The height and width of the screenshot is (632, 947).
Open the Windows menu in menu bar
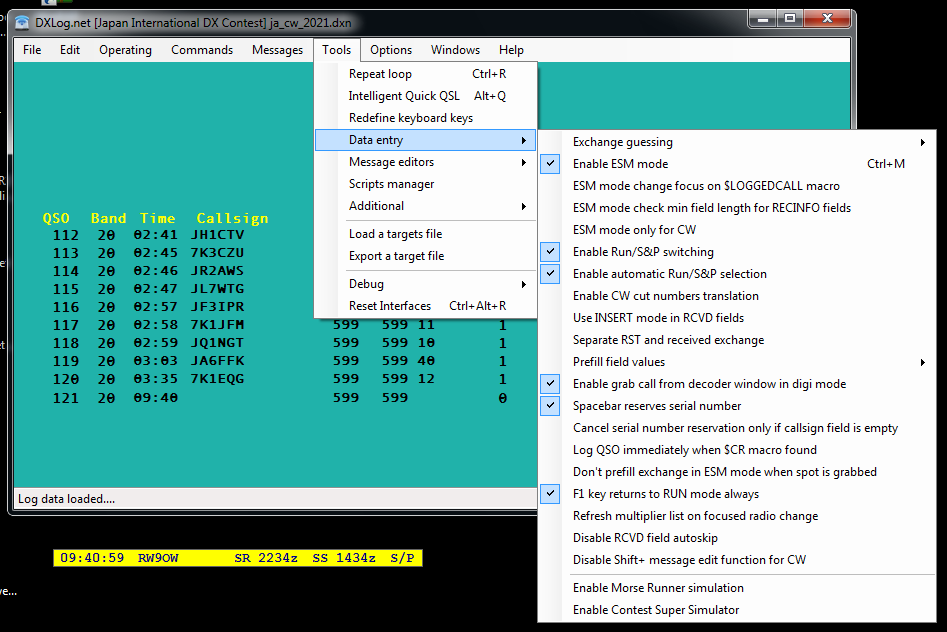tap(455, 50)
